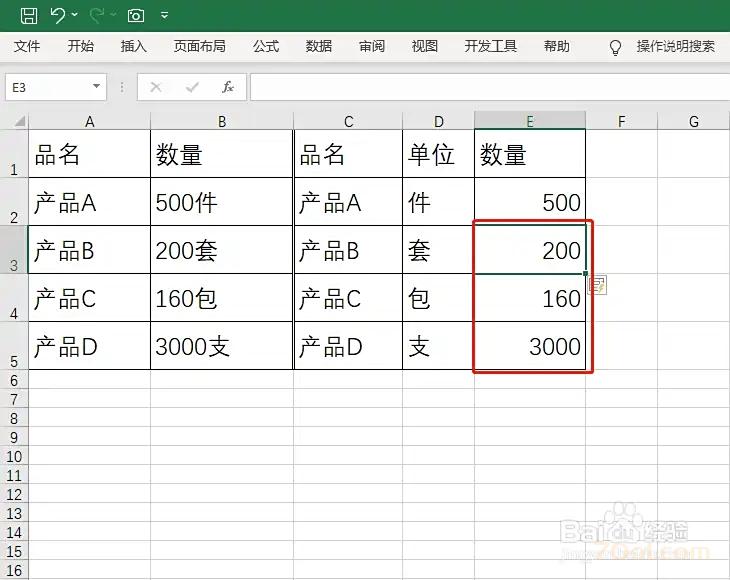Click the fill handle on cell E3
Screen dimensions: 730x580
585,273
